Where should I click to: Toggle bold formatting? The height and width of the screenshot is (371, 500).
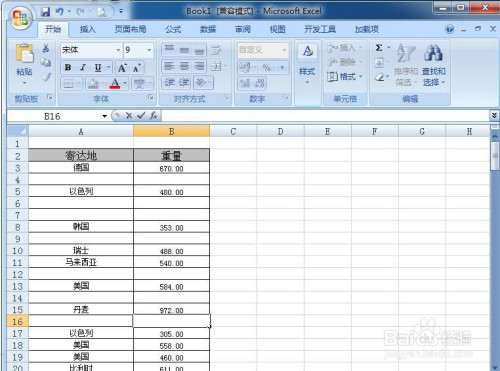tap(68, 68)
